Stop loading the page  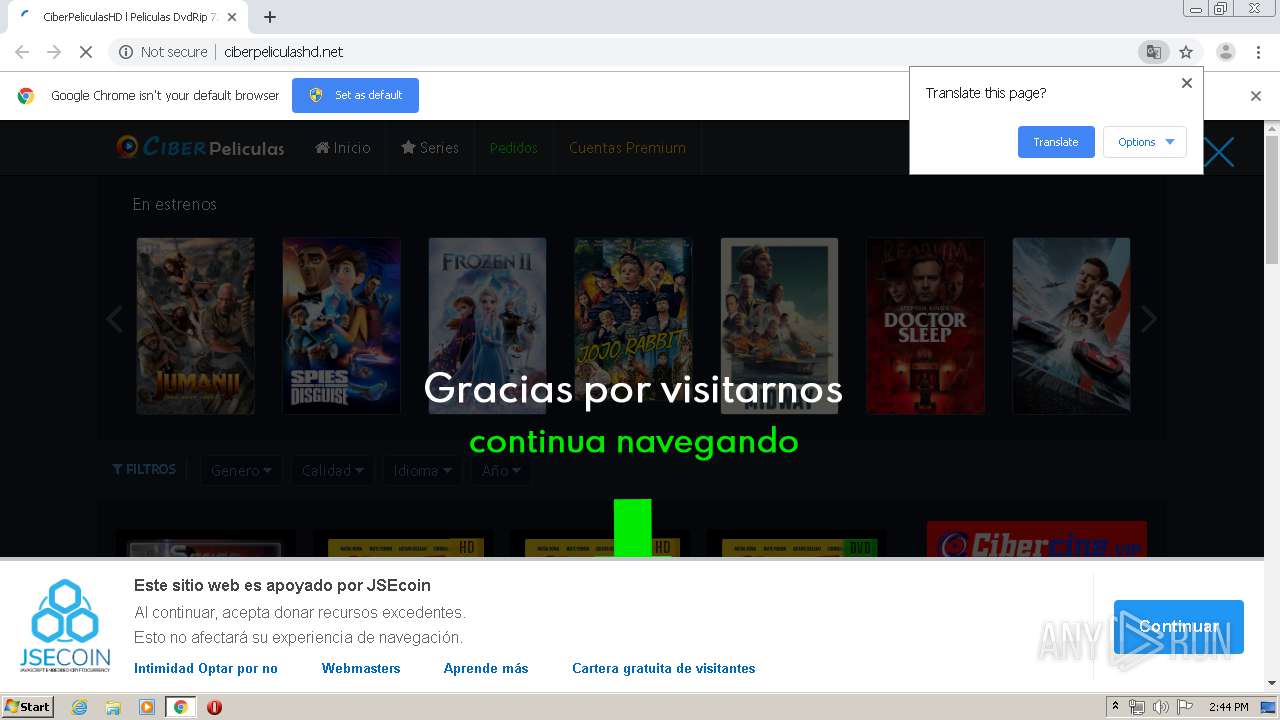tap(86, 52)
